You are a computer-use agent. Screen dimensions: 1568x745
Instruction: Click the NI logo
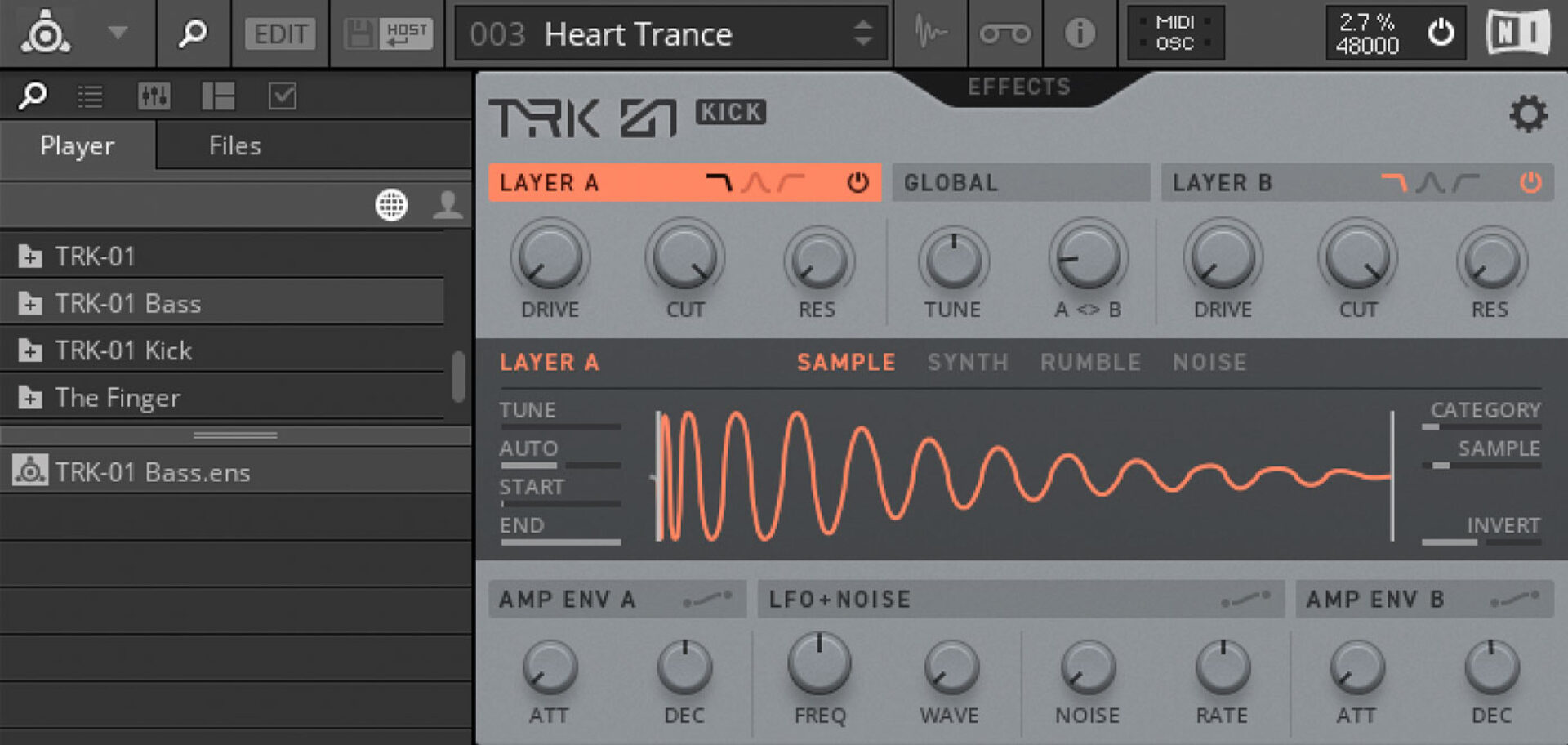click(x=1517, y=33)
